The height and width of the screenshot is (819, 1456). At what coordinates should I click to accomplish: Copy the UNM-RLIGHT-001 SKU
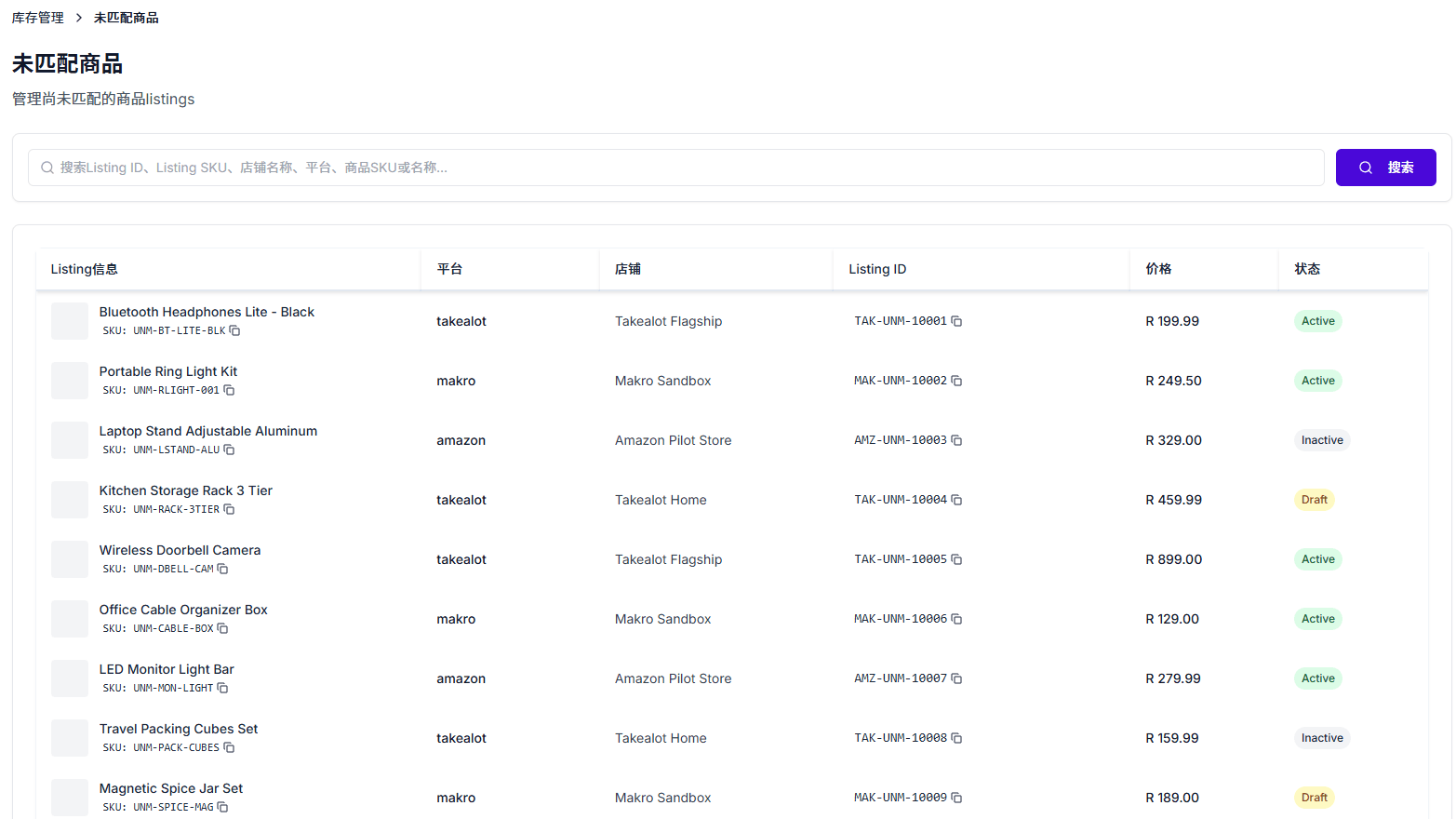(229, 391)
